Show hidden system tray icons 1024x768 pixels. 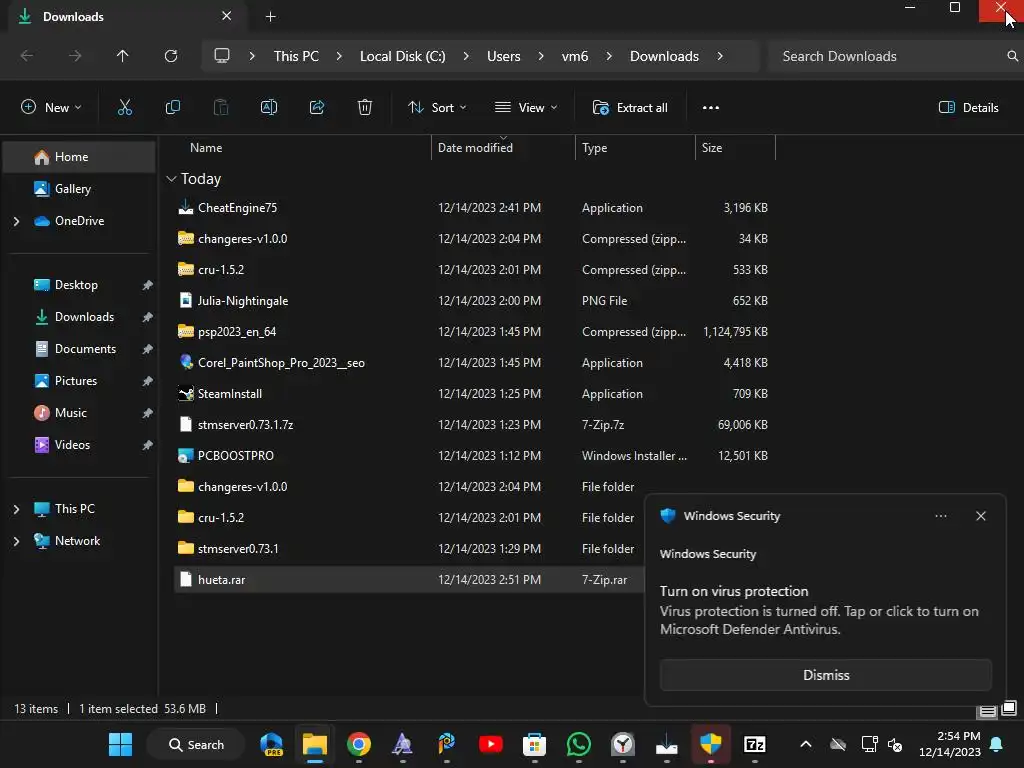tap(806, 744)
